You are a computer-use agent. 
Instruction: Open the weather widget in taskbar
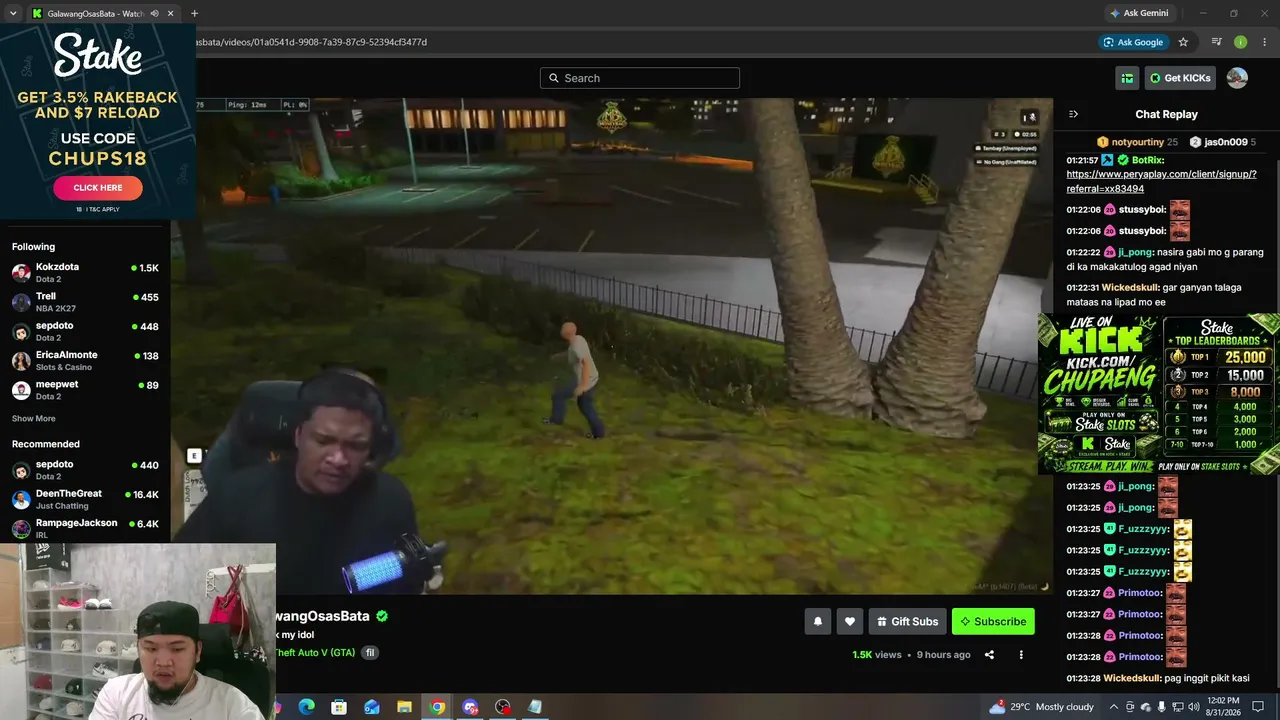[1041, 707]
